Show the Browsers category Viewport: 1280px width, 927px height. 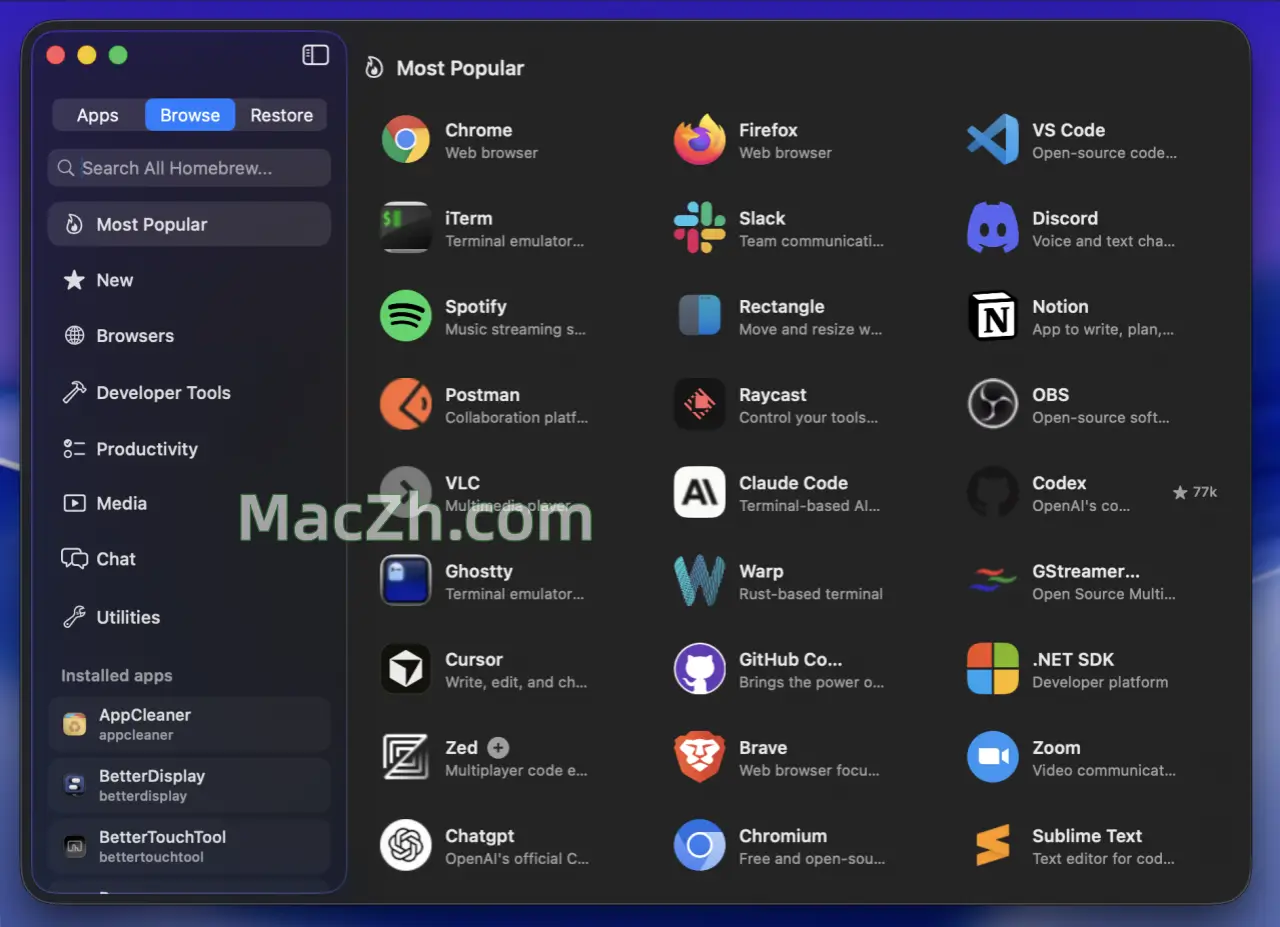click(x=189, y=336)
